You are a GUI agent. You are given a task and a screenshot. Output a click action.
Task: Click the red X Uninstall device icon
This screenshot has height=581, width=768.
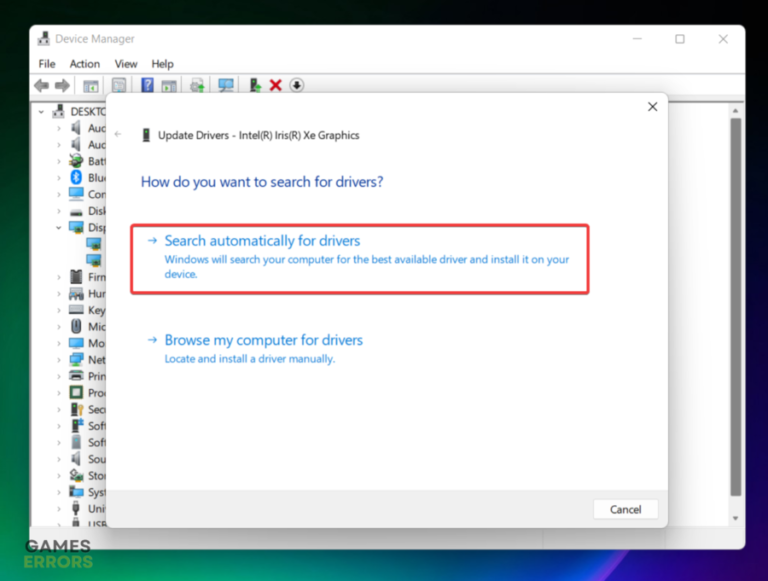[x=276, y=86]
